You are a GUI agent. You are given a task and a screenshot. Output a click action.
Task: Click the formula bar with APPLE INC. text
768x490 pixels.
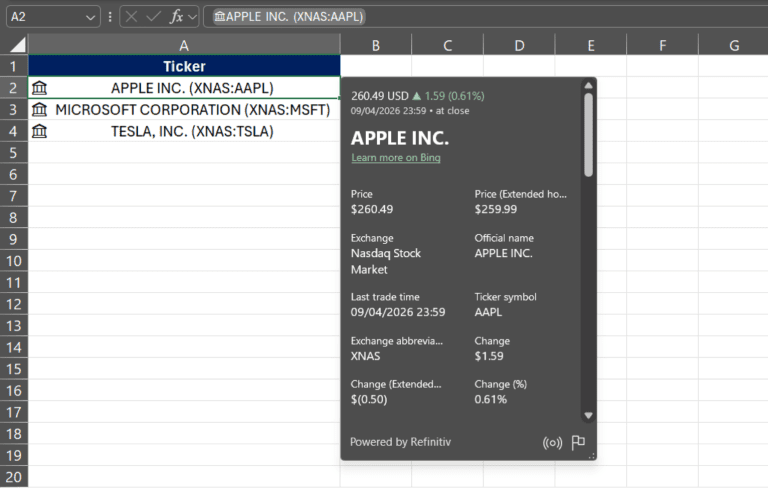485,17
